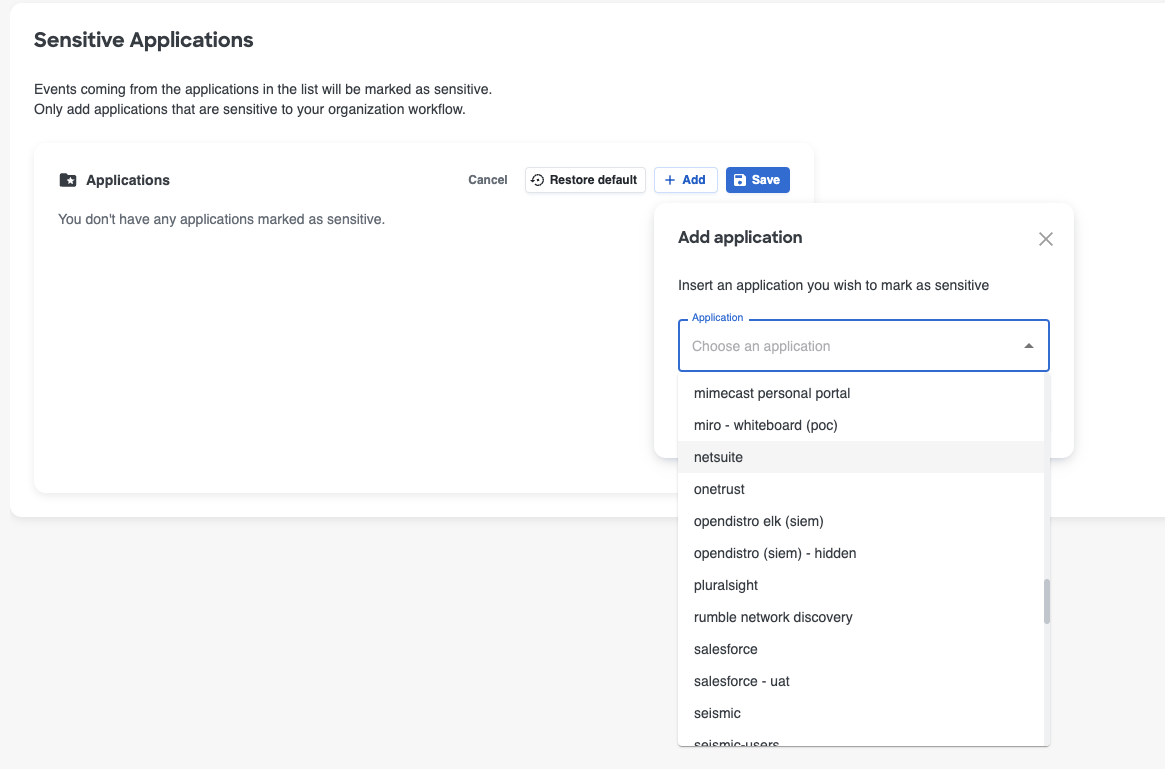Select salesforce application
The image size is (1165, 769).
pyautogui.click(x=725, y=649)
